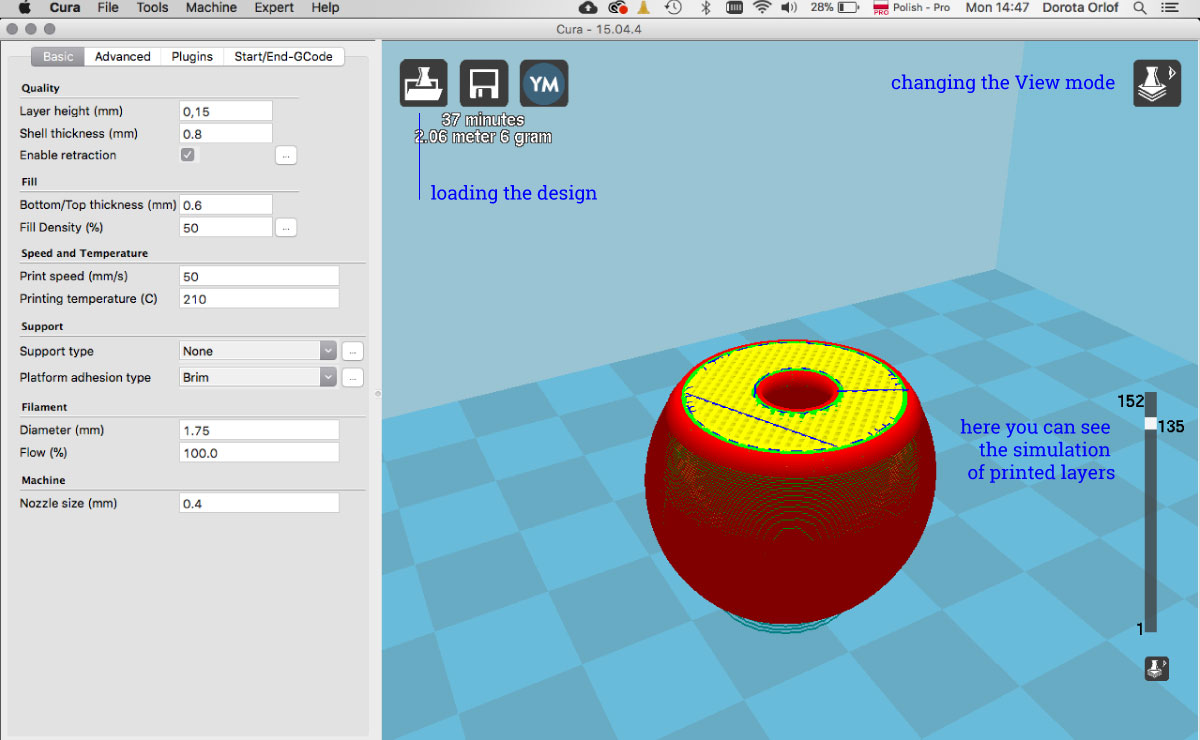This screenshot has height=740, width=1200.
Task: Open Platform adhesion settings ellipsis button
Action: click(352, 377)
